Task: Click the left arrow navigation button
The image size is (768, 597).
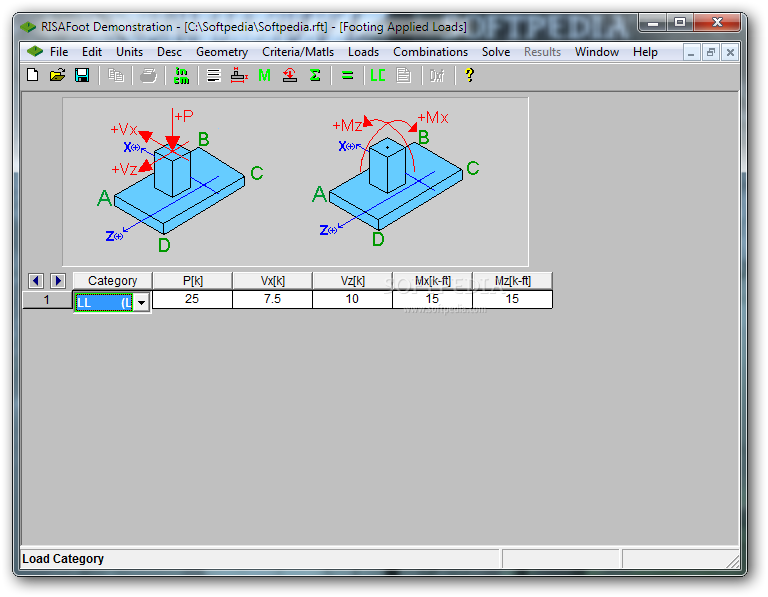Action: pyautogui.click(x=36, y=281)
